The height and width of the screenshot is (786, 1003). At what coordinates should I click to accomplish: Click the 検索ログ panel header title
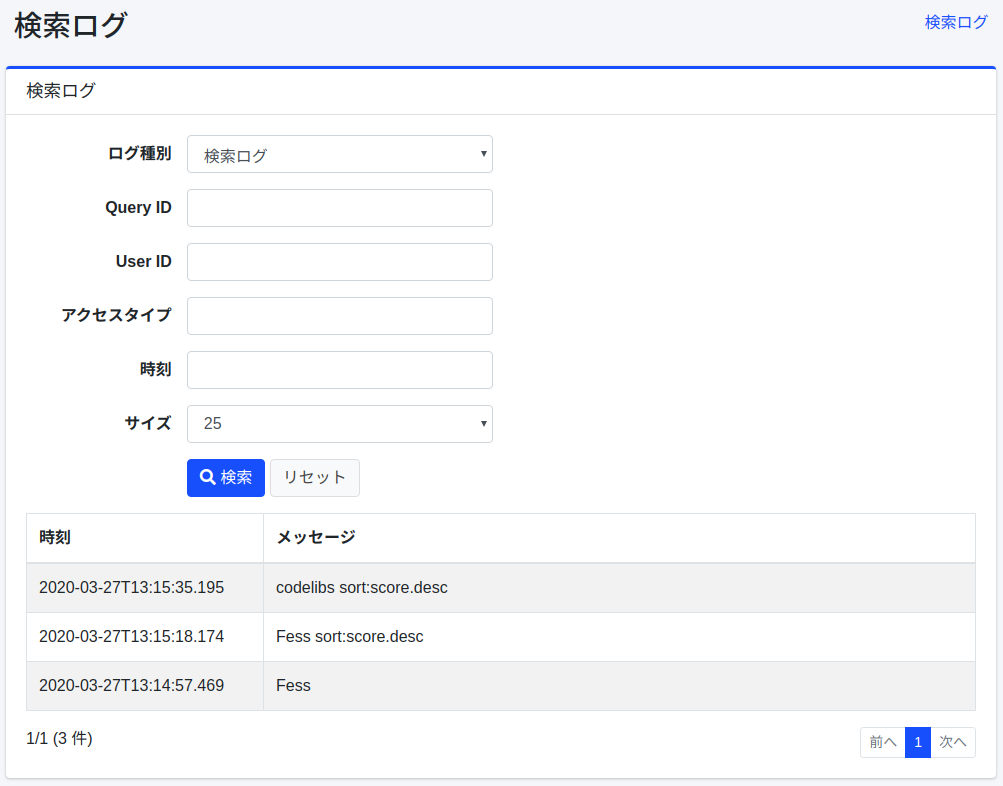tap(61, 91)
